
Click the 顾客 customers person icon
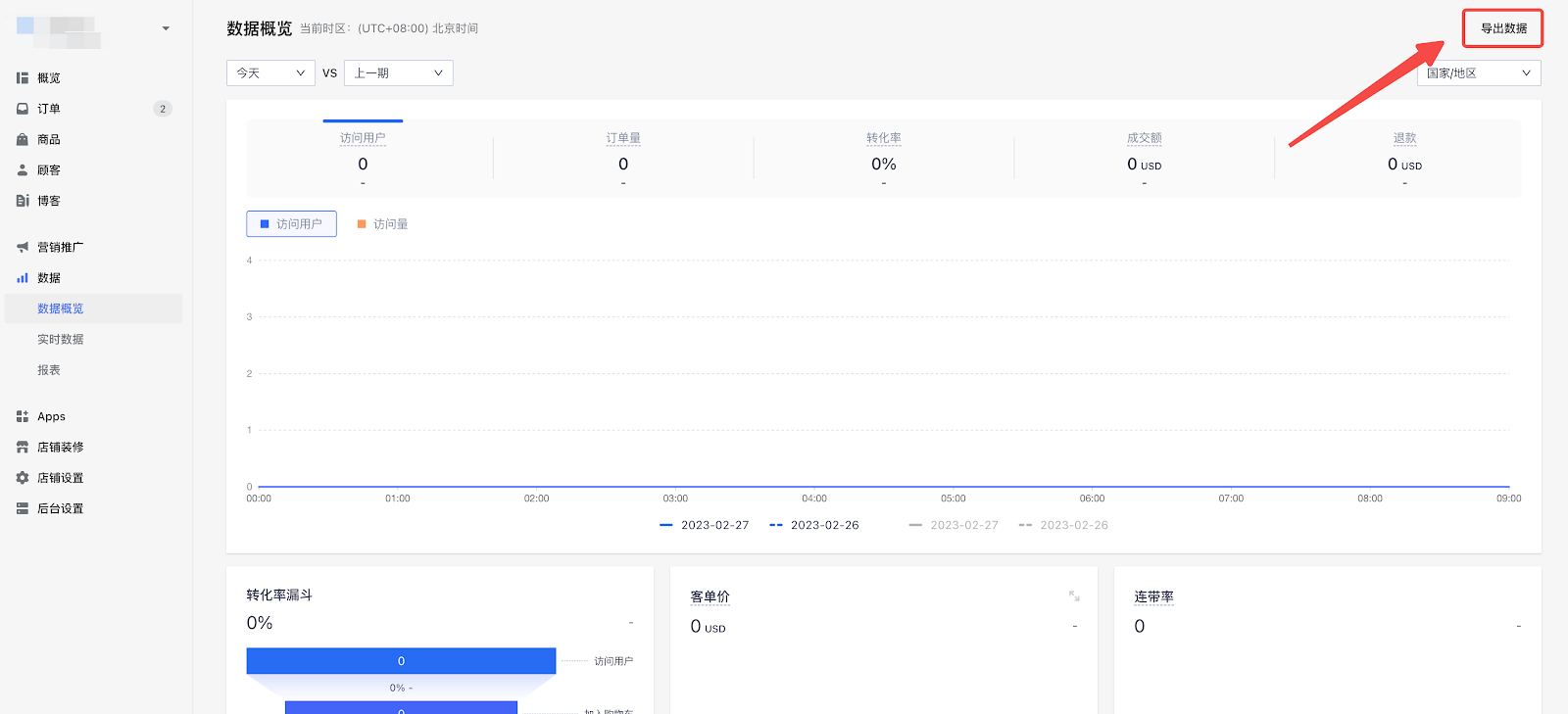tap(22, 169)
